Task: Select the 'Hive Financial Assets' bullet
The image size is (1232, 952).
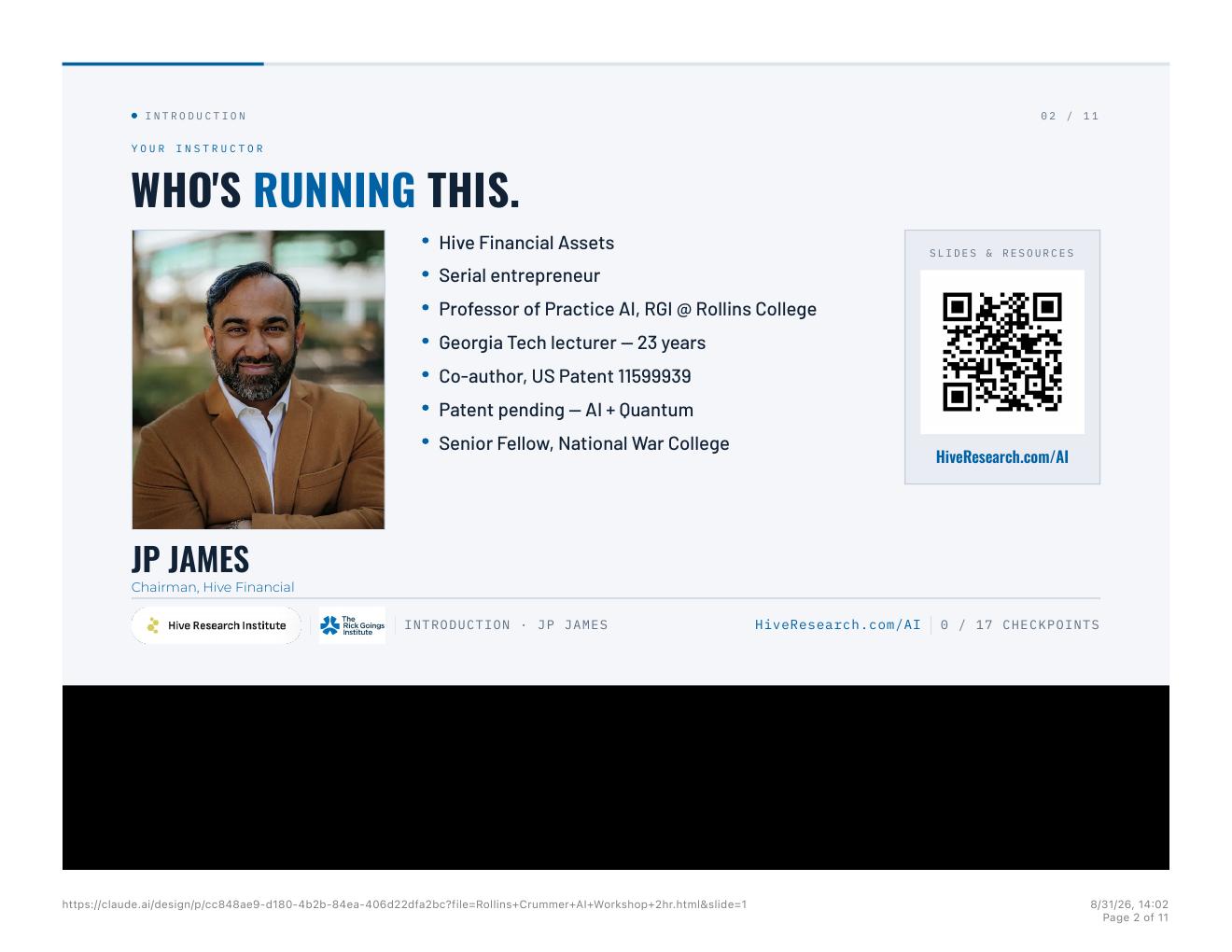Action: coord(526,243)
